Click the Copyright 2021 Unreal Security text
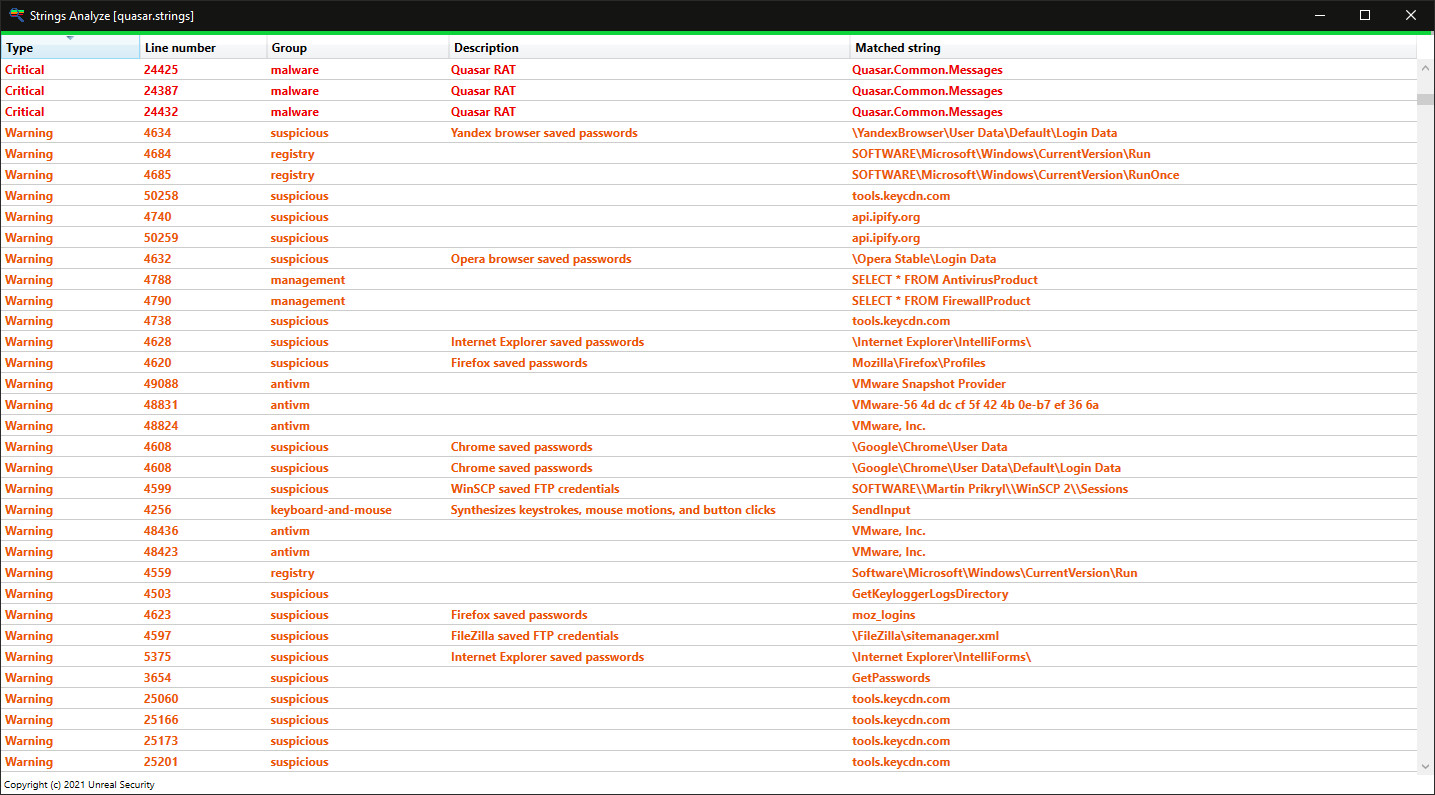The height and width of the screenshot is (795, 1435). click(80, 785)
